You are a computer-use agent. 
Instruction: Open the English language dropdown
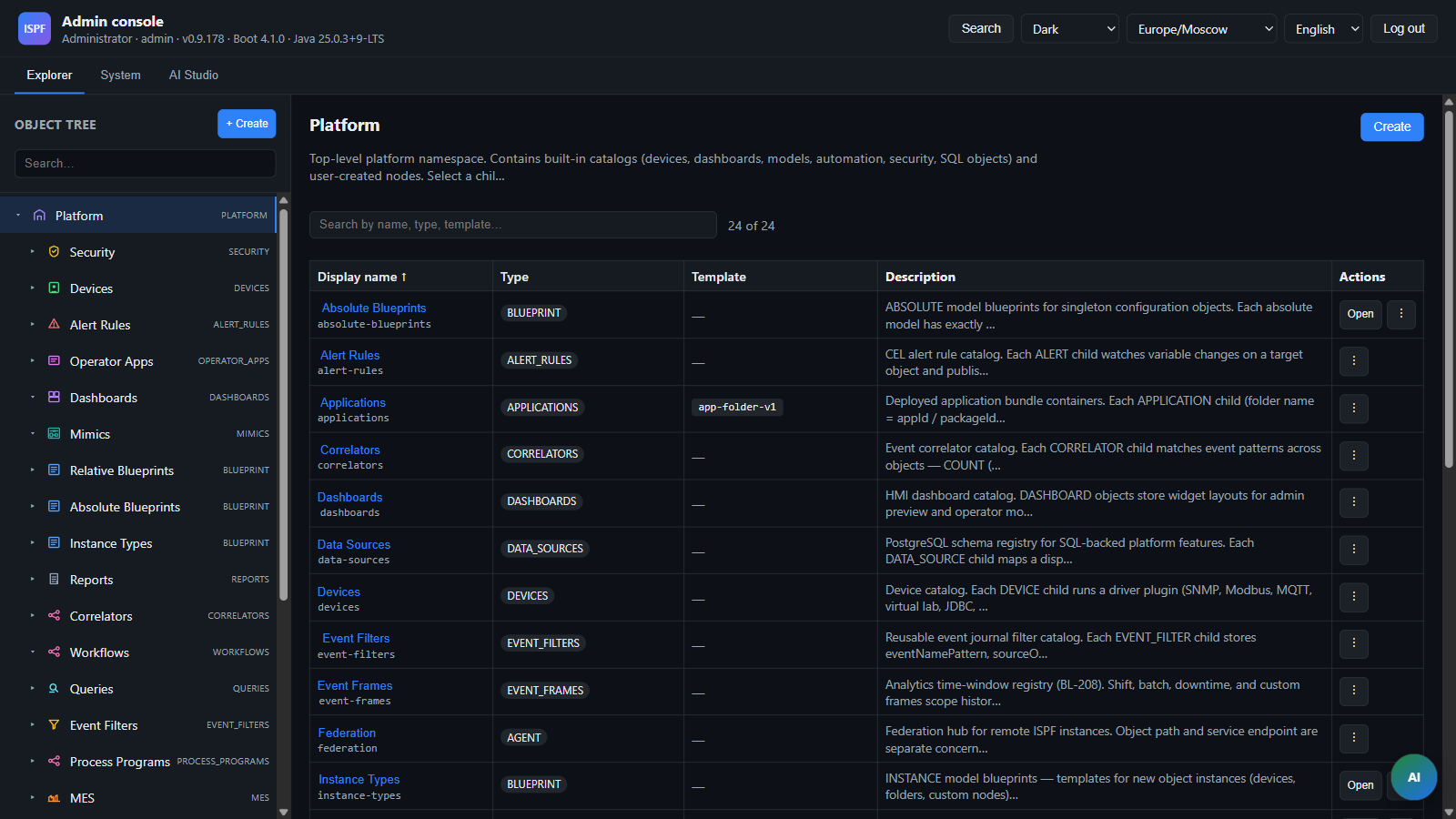[1323, 29]
